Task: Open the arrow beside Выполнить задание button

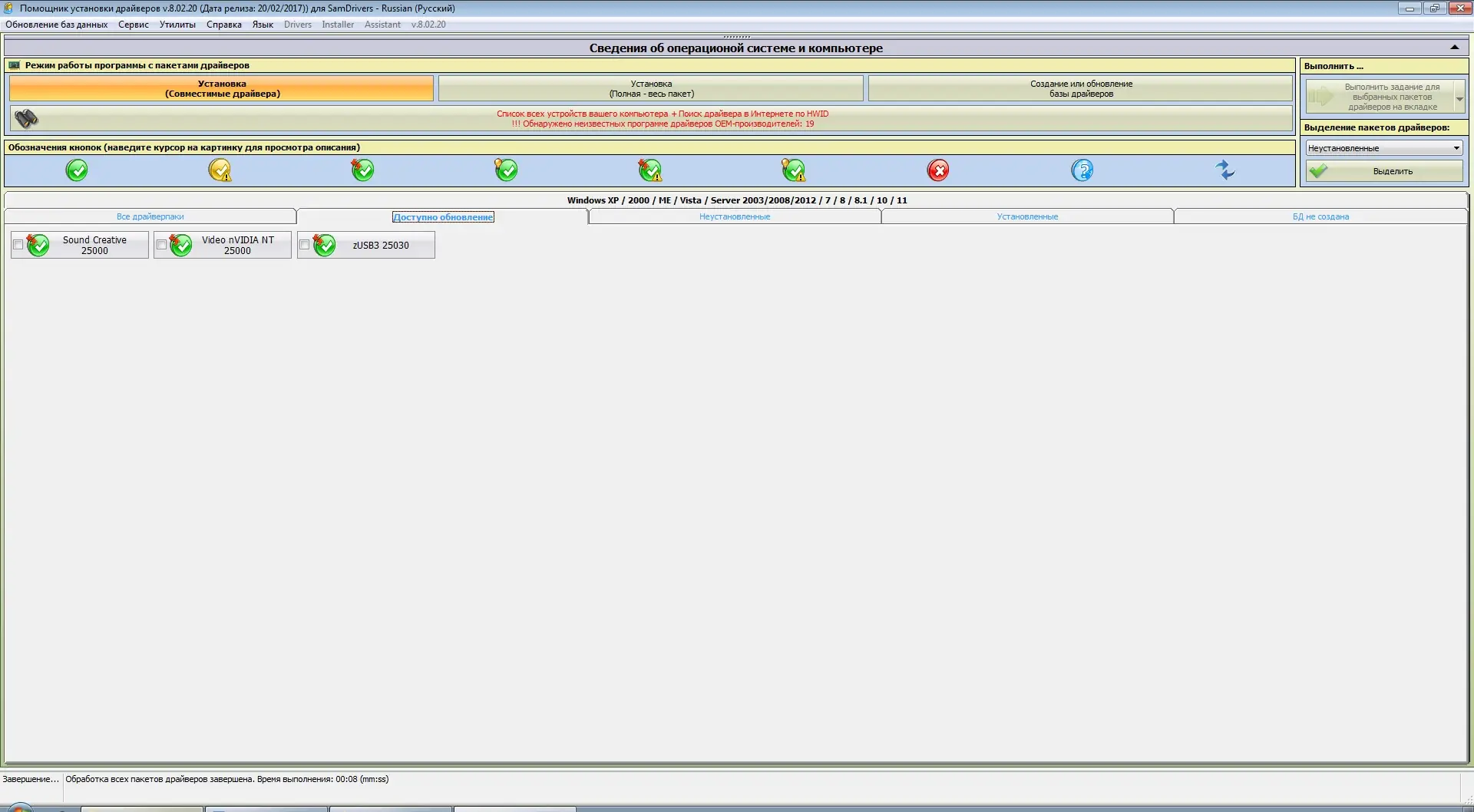Action: 1459,97
